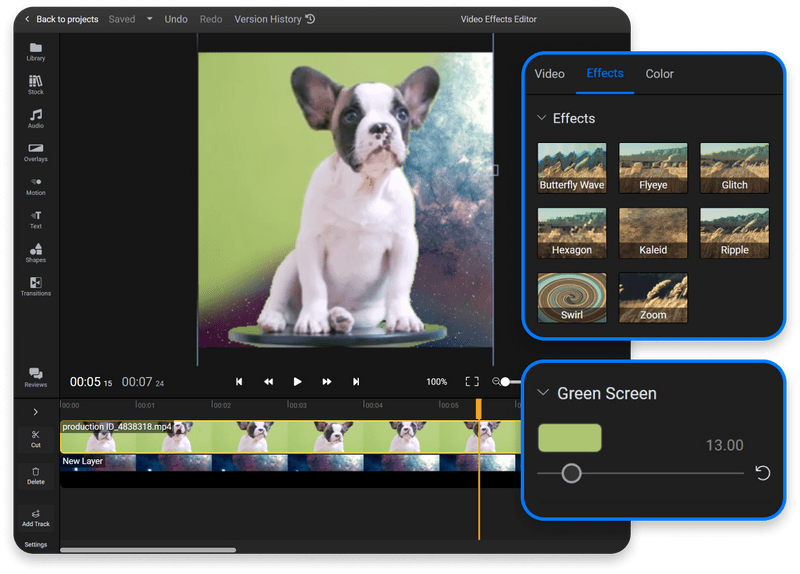
Task: Open the Shapes panel
Action: coord(36,253)
